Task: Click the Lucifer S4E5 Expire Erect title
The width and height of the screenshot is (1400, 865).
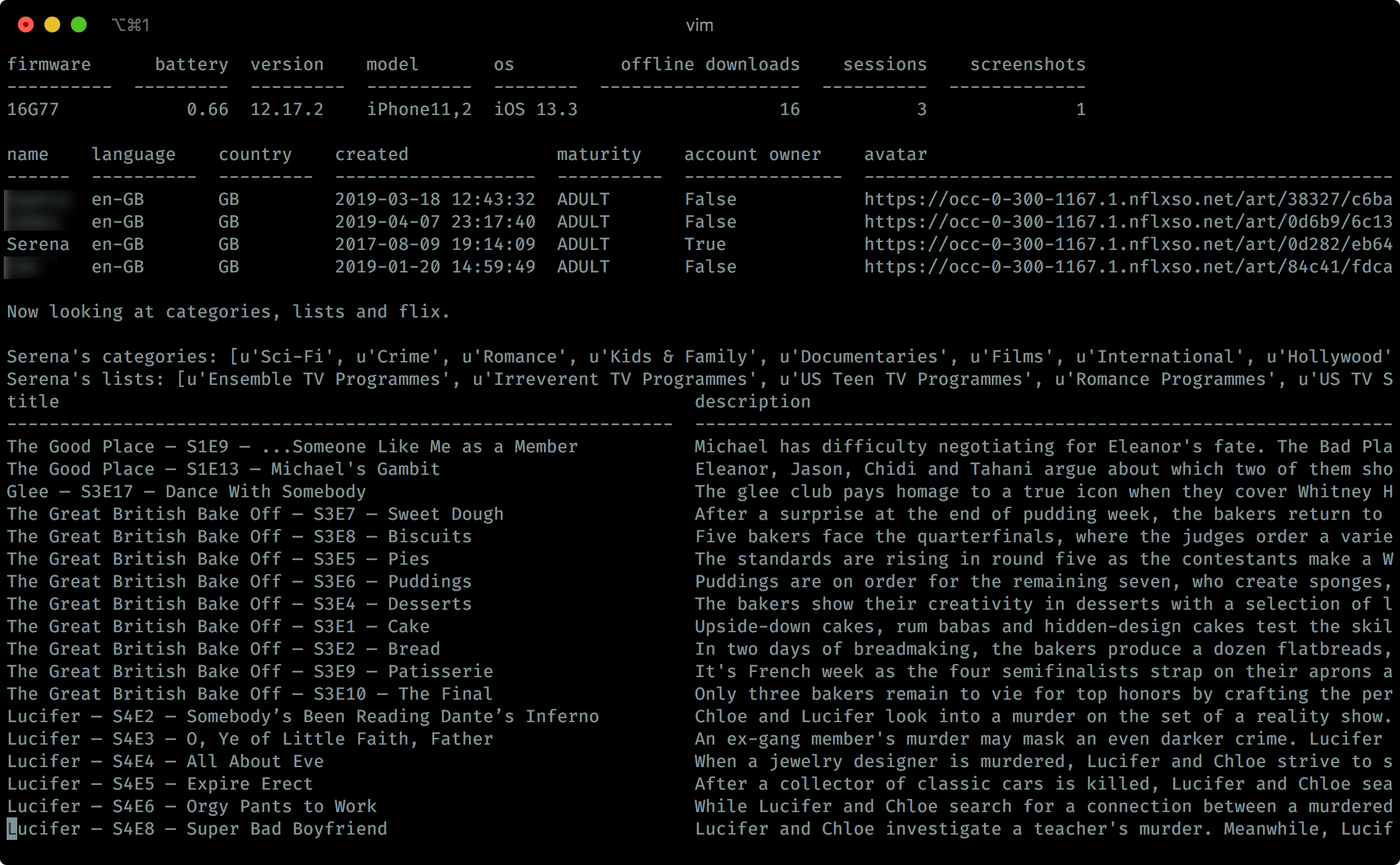Action: [159, 784]
